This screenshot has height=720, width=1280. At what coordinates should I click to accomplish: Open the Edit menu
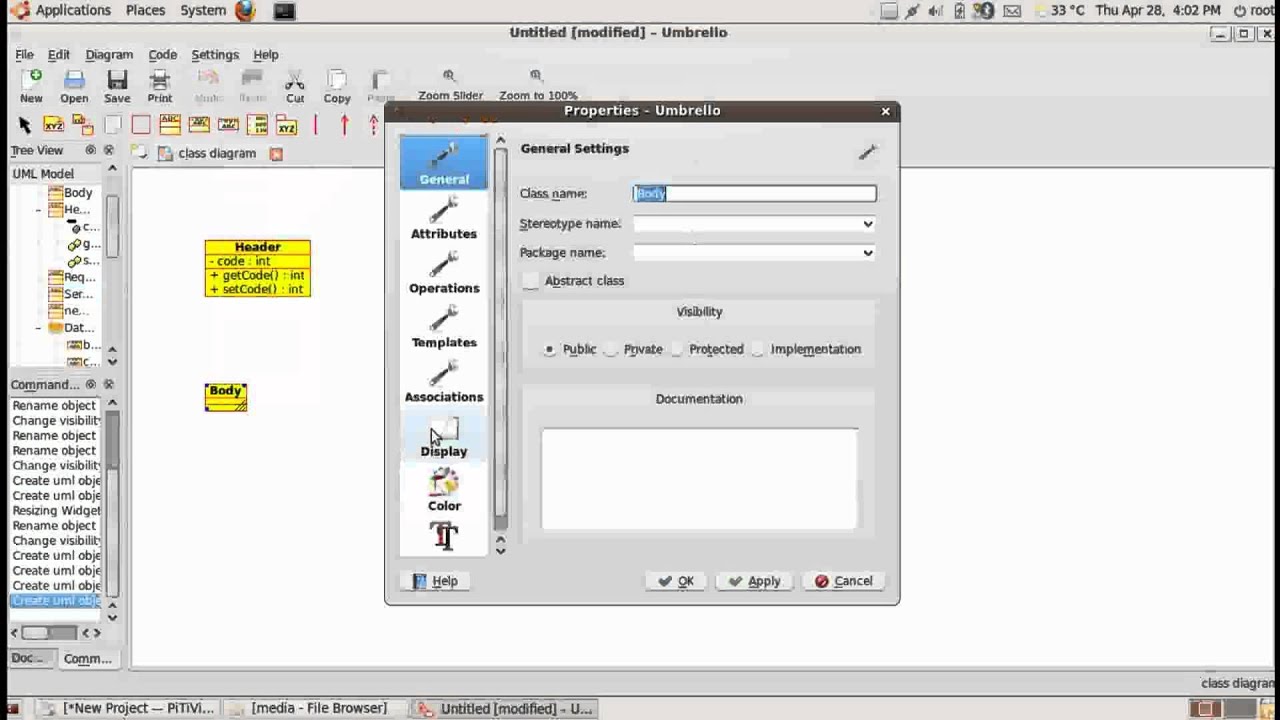(59, 55)
